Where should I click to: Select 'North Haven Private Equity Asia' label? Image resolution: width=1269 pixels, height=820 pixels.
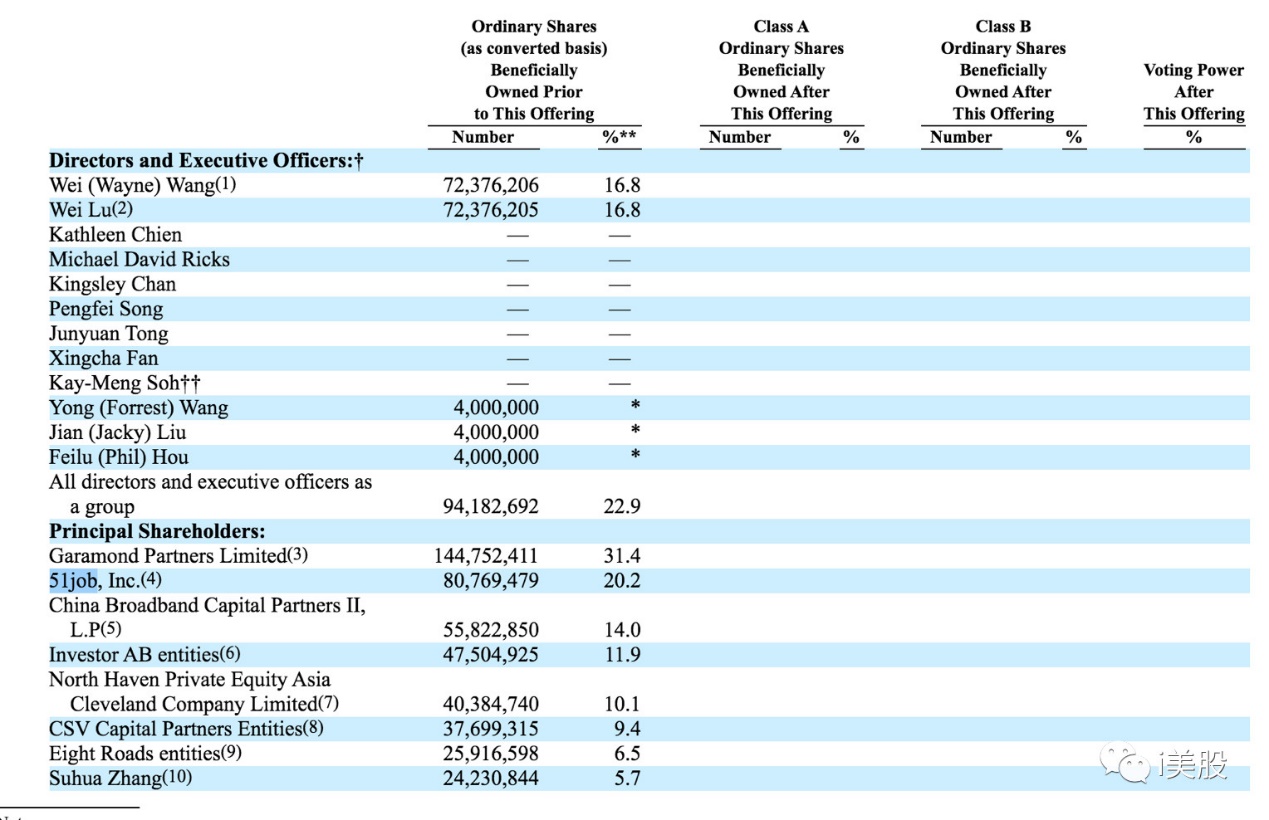pos(190,680)
